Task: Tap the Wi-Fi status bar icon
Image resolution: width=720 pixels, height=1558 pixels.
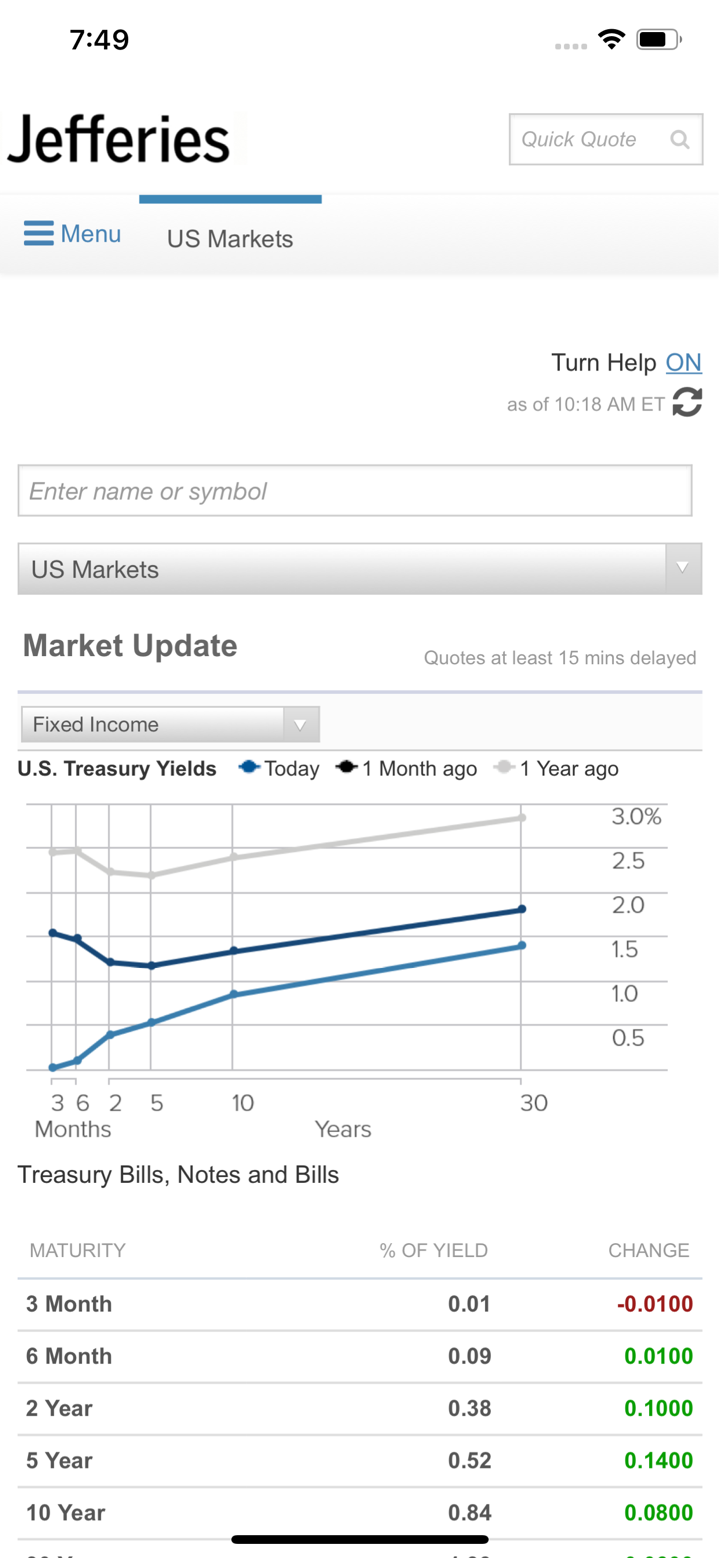Action: (x=610, y=40)
